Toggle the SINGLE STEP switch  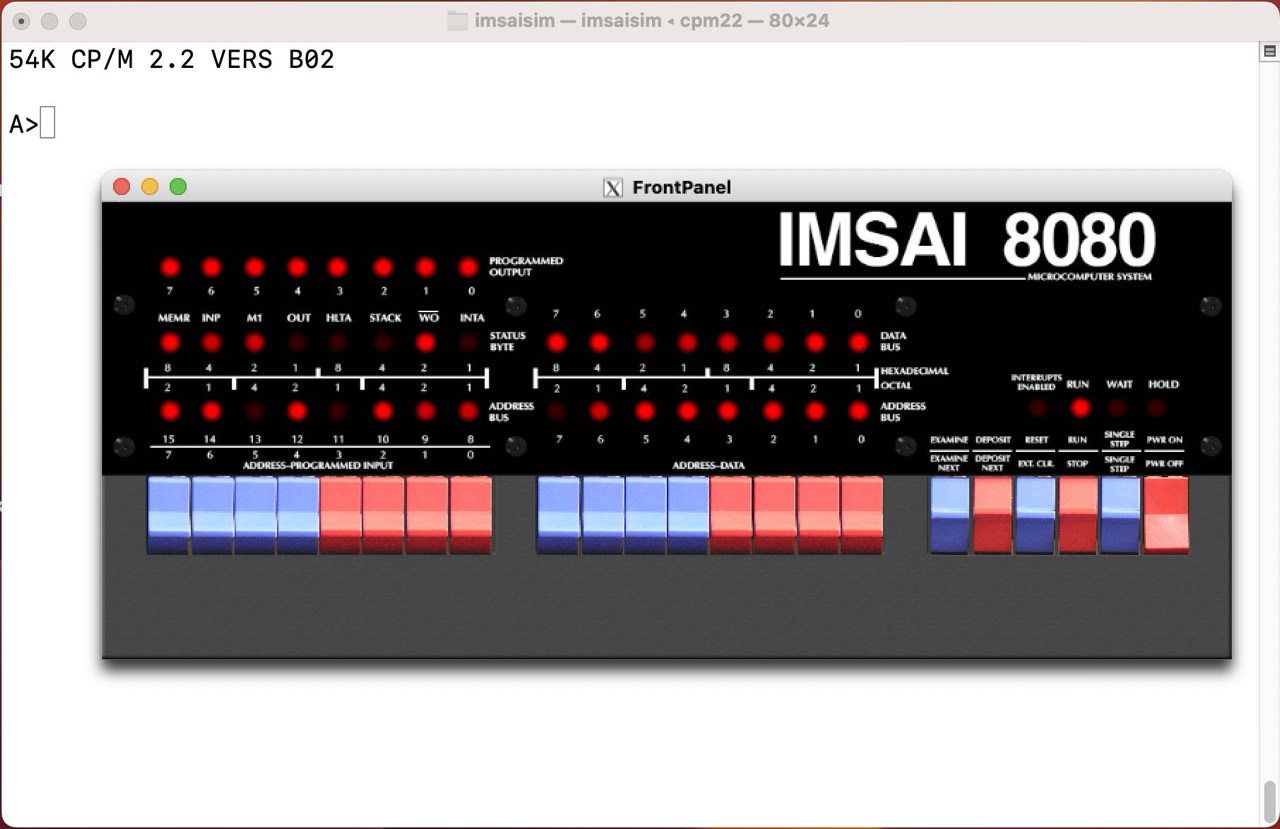click(1119, 515)
